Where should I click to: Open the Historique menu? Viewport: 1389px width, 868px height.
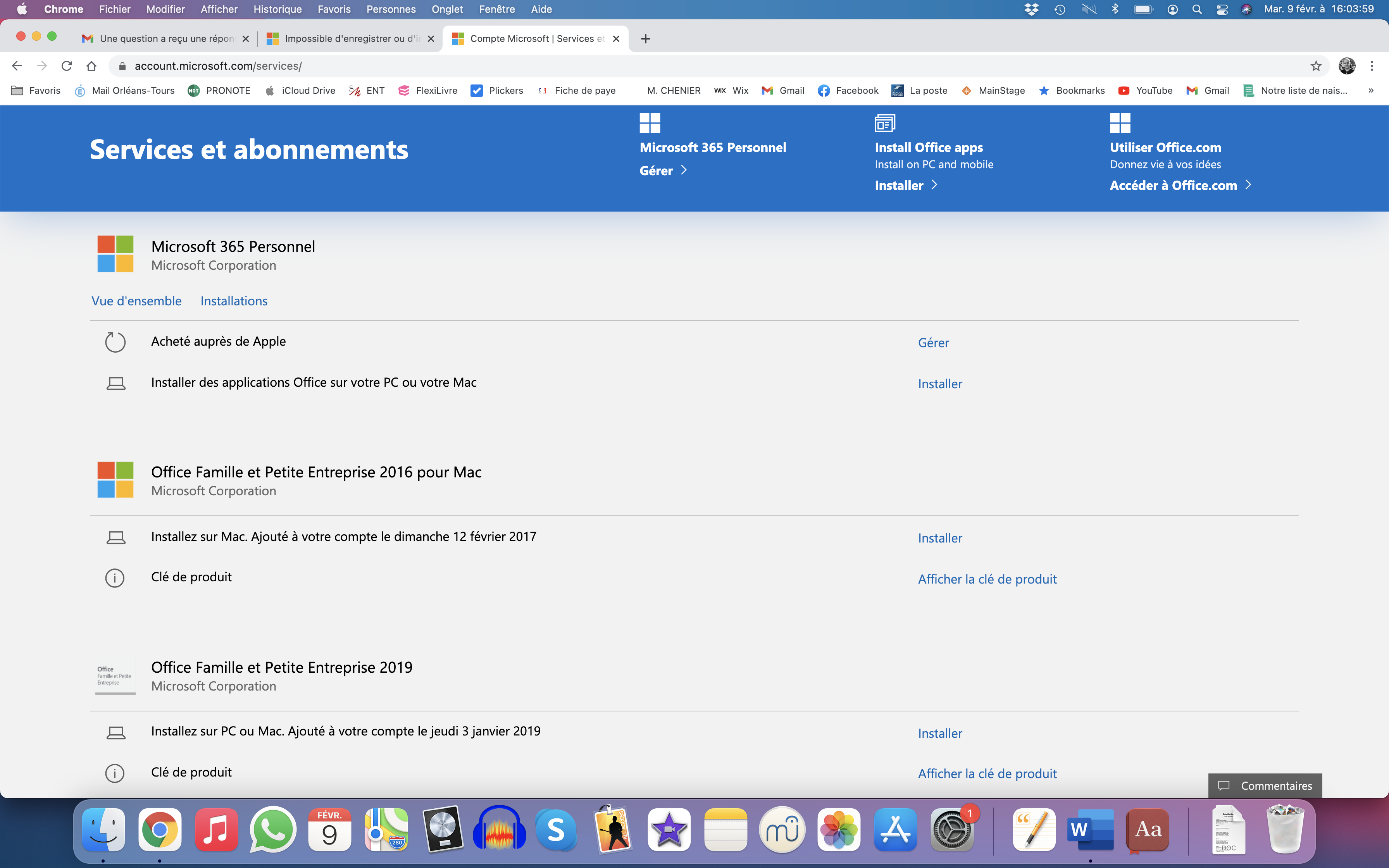pyautogui.click(x=277, y=9)
